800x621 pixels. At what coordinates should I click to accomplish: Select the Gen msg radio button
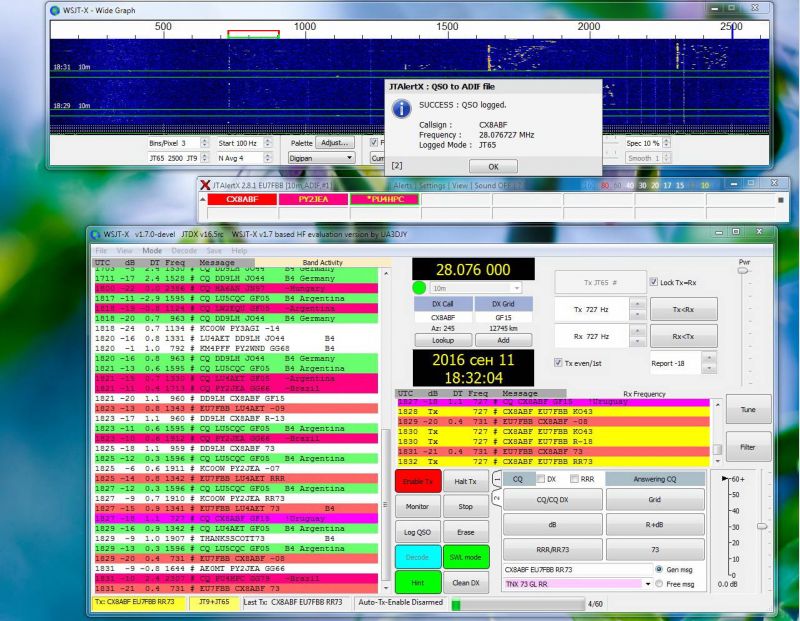[659, 569]
